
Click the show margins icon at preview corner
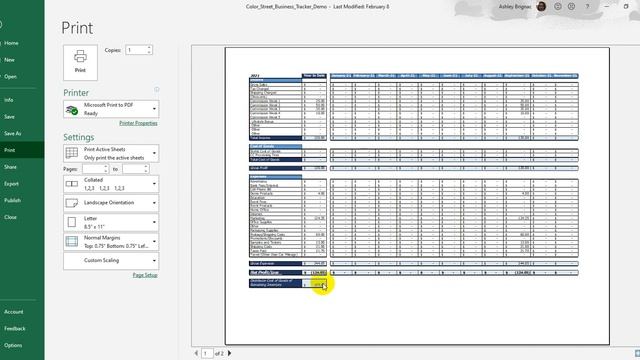coord(637,353)
